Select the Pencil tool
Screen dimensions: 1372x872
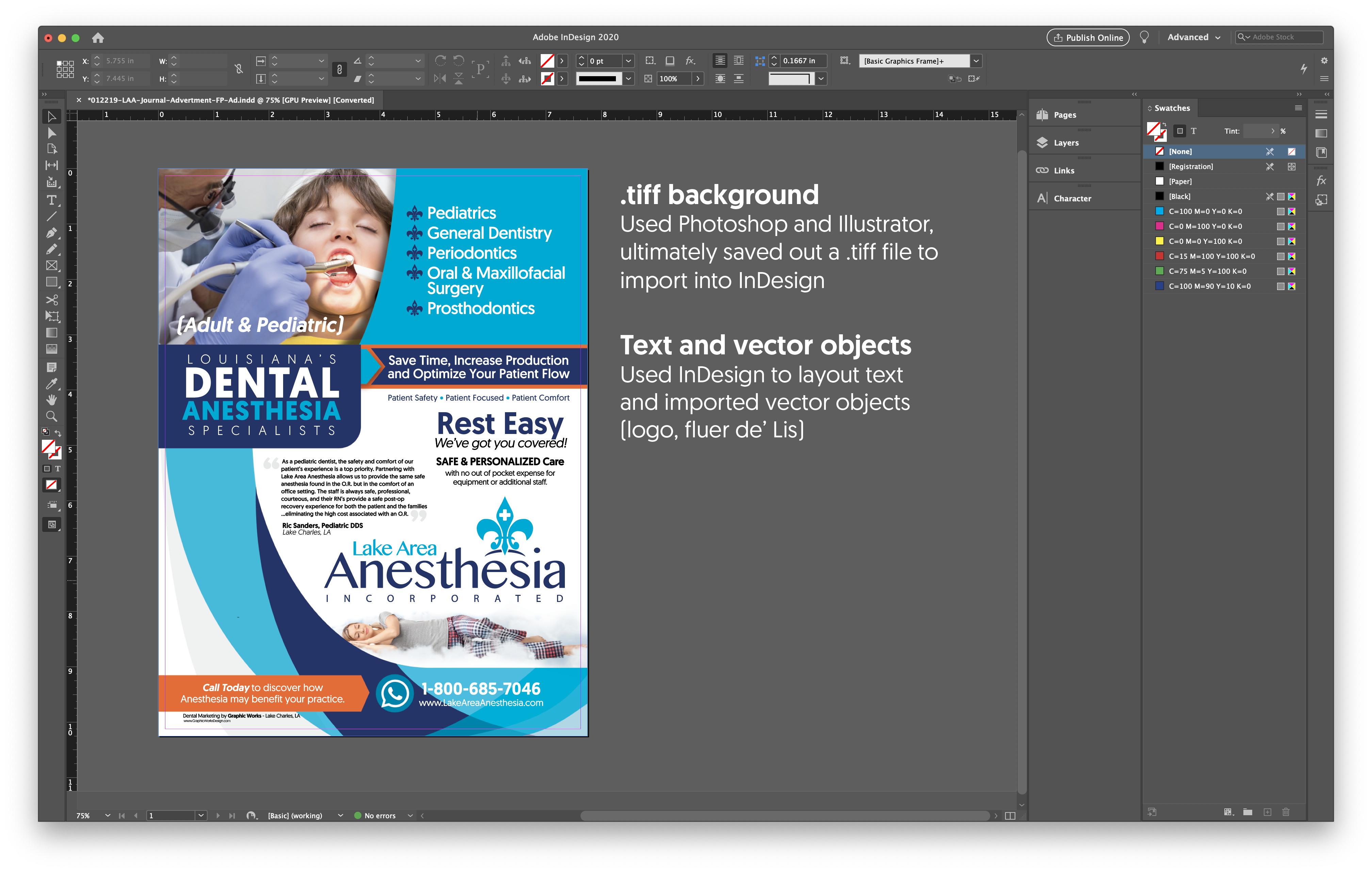(52, 250)
